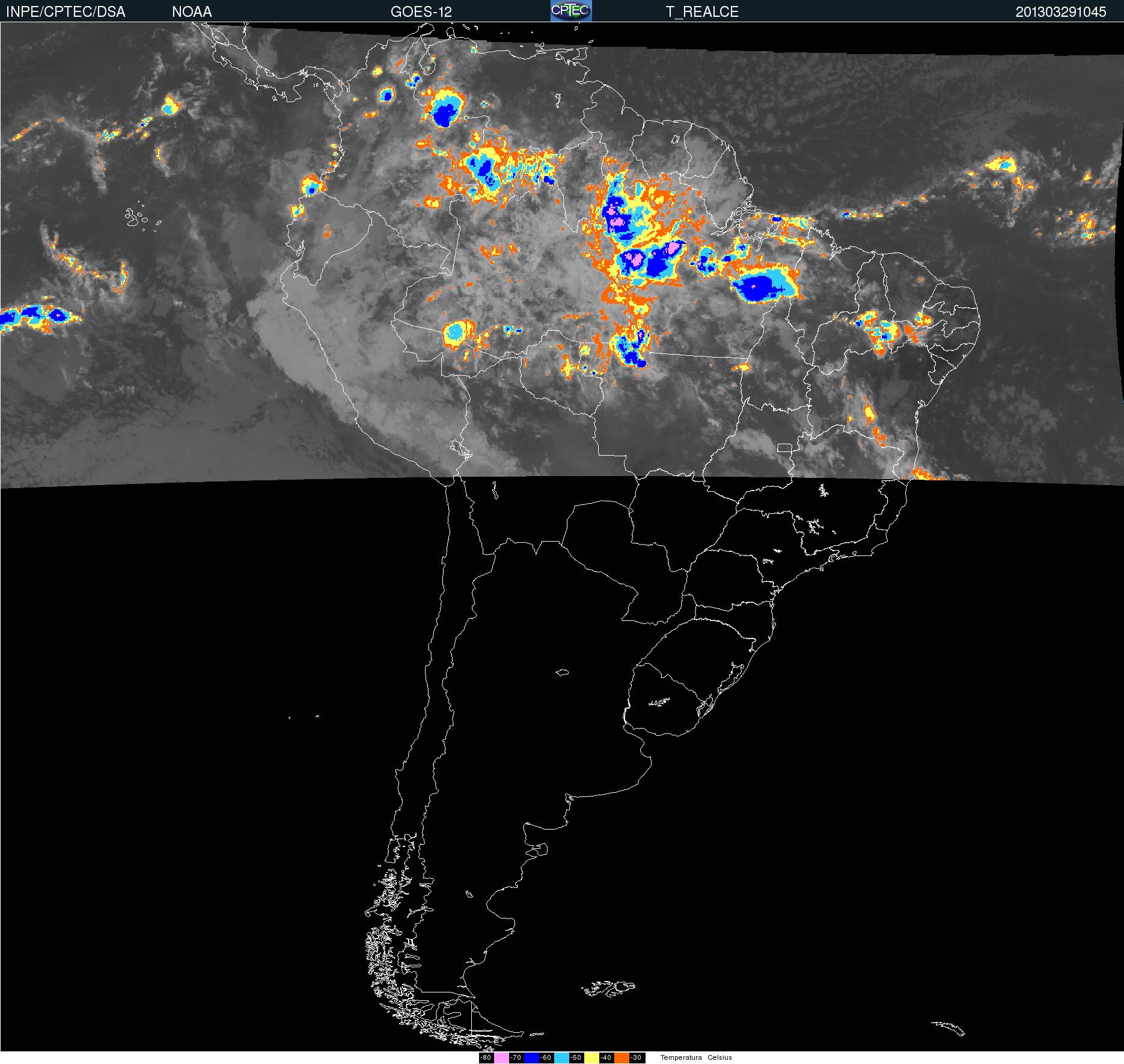1124x1064 pixels.
Task: Click the Temperatura Celsius legend caption
Action: [696, 1058]
